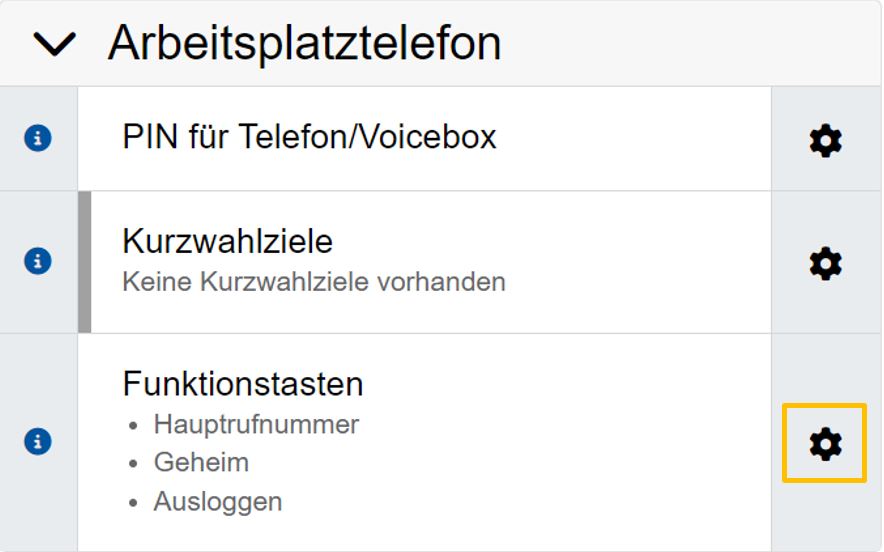Image resolution: width=884 pixels, height=552 pixels.
Task: Open settings gear for PIN für Telefon/Voicebox
Action: point(825,141)
